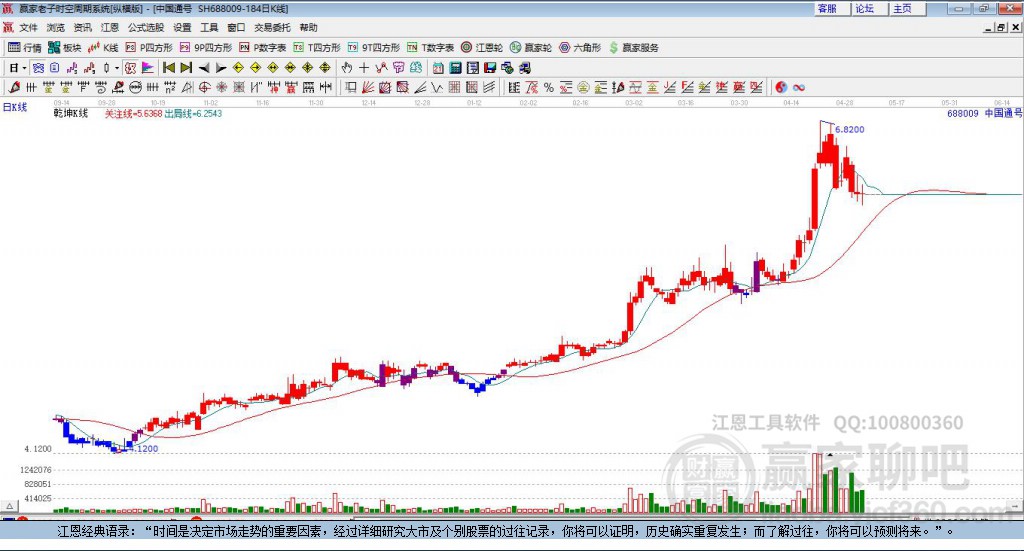Open the 窗口 menu
Screen dimensions: 1024x551
coord(236,27)
